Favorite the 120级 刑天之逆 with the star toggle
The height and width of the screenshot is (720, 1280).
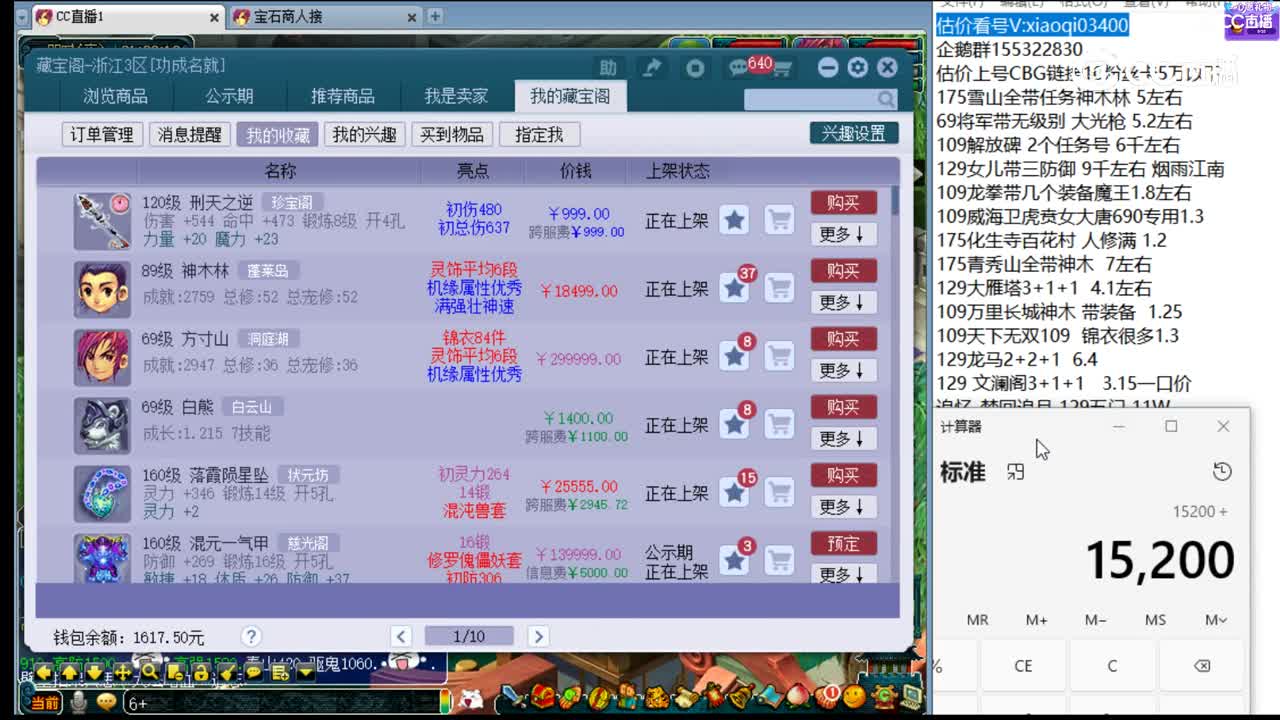coord(735,220)
